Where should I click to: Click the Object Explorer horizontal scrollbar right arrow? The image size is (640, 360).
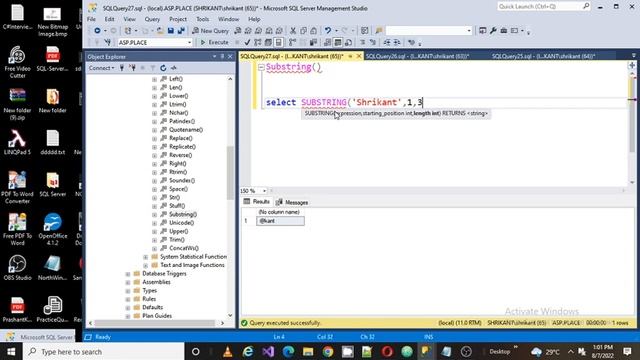222,323
